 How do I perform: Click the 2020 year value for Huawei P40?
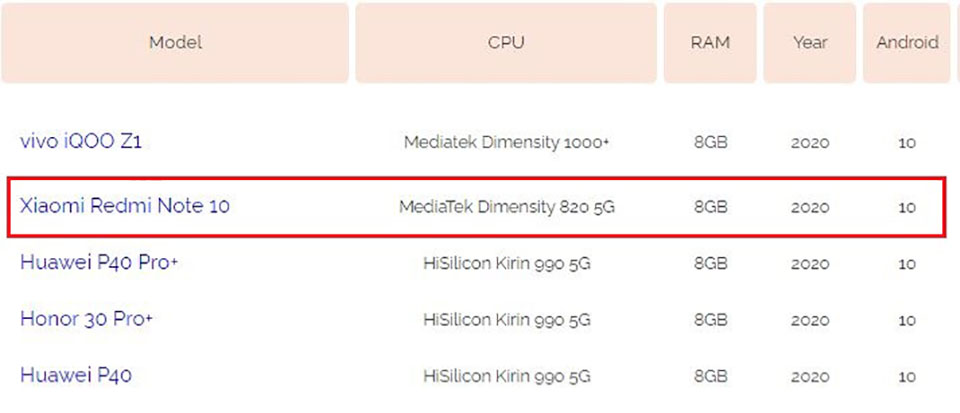[810, 376]
